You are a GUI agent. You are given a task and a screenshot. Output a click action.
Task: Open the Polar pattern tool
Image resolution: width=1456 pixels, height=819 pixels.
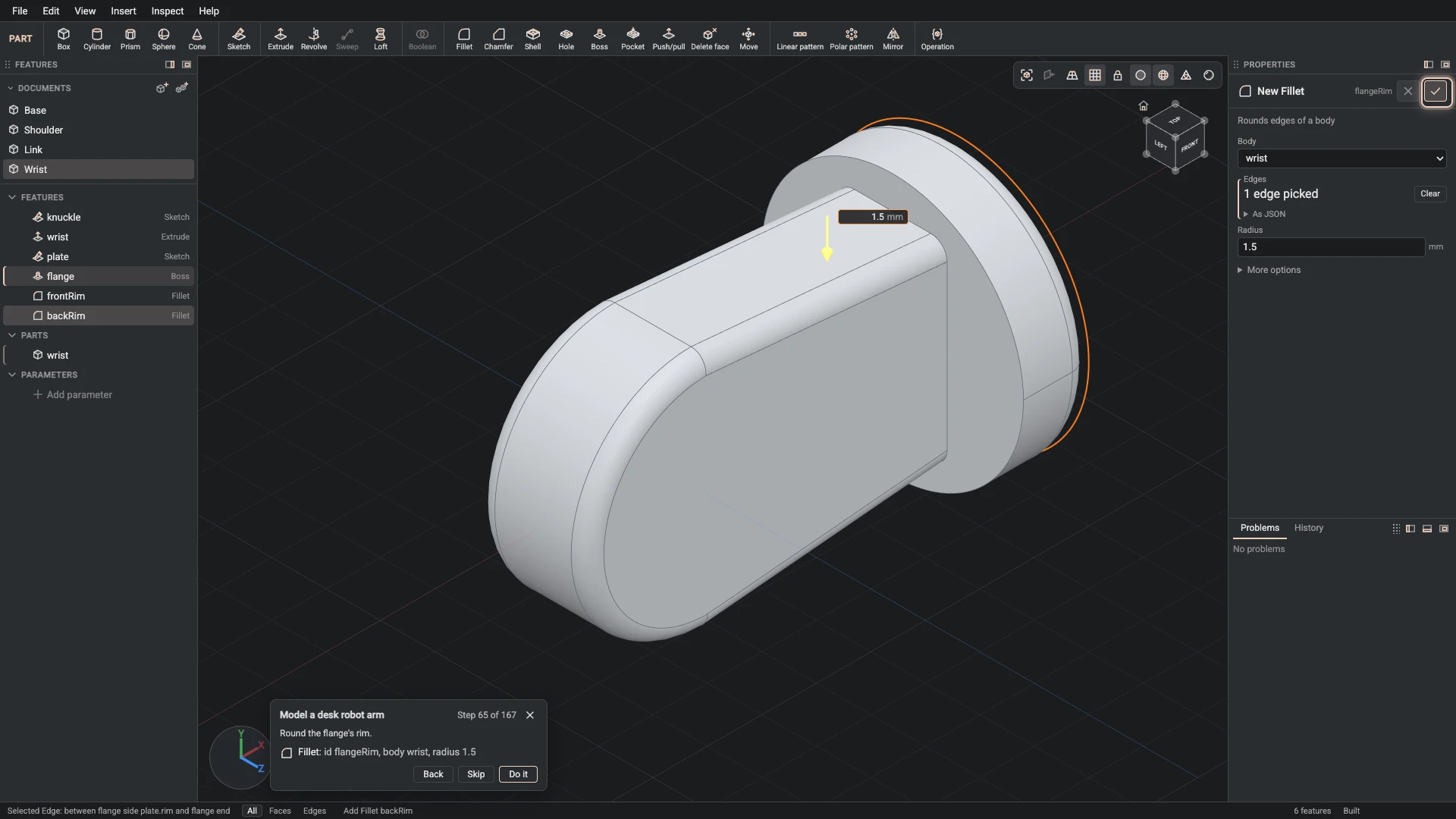852,39
